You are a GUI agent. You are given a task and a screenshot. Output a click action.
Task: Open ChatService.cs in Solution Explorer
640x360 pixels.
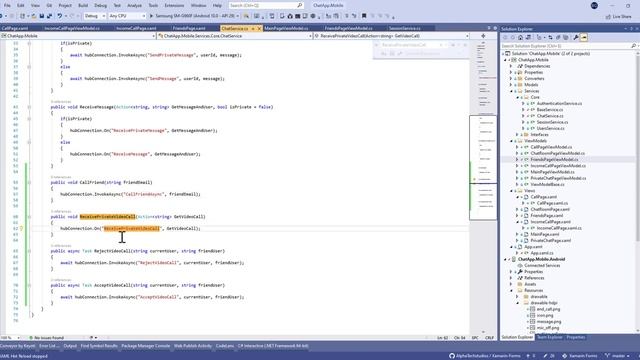pos(550,116)
